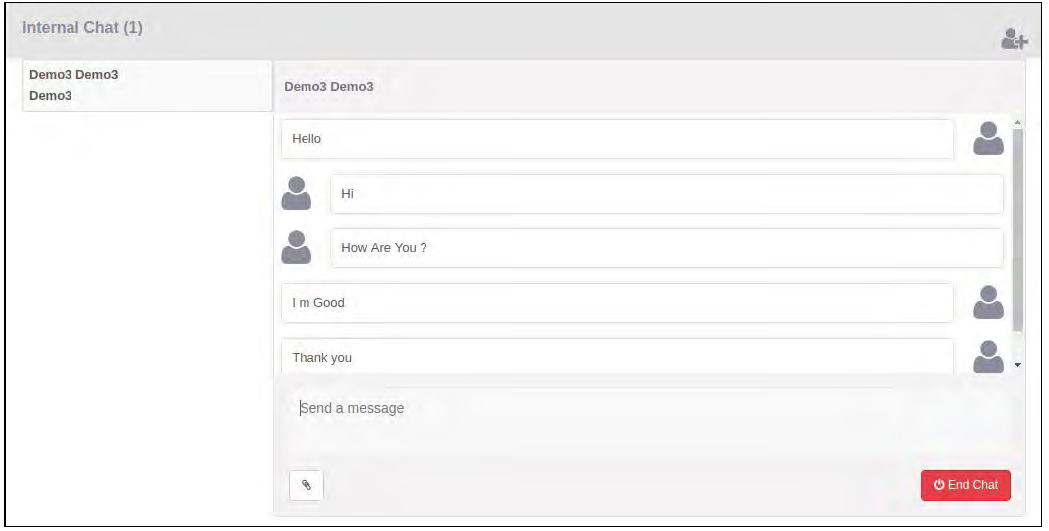The image size is (1049, 531).
Task: Select Demo3 Demo3 conversation in chat list
Action: click(147, 85)
